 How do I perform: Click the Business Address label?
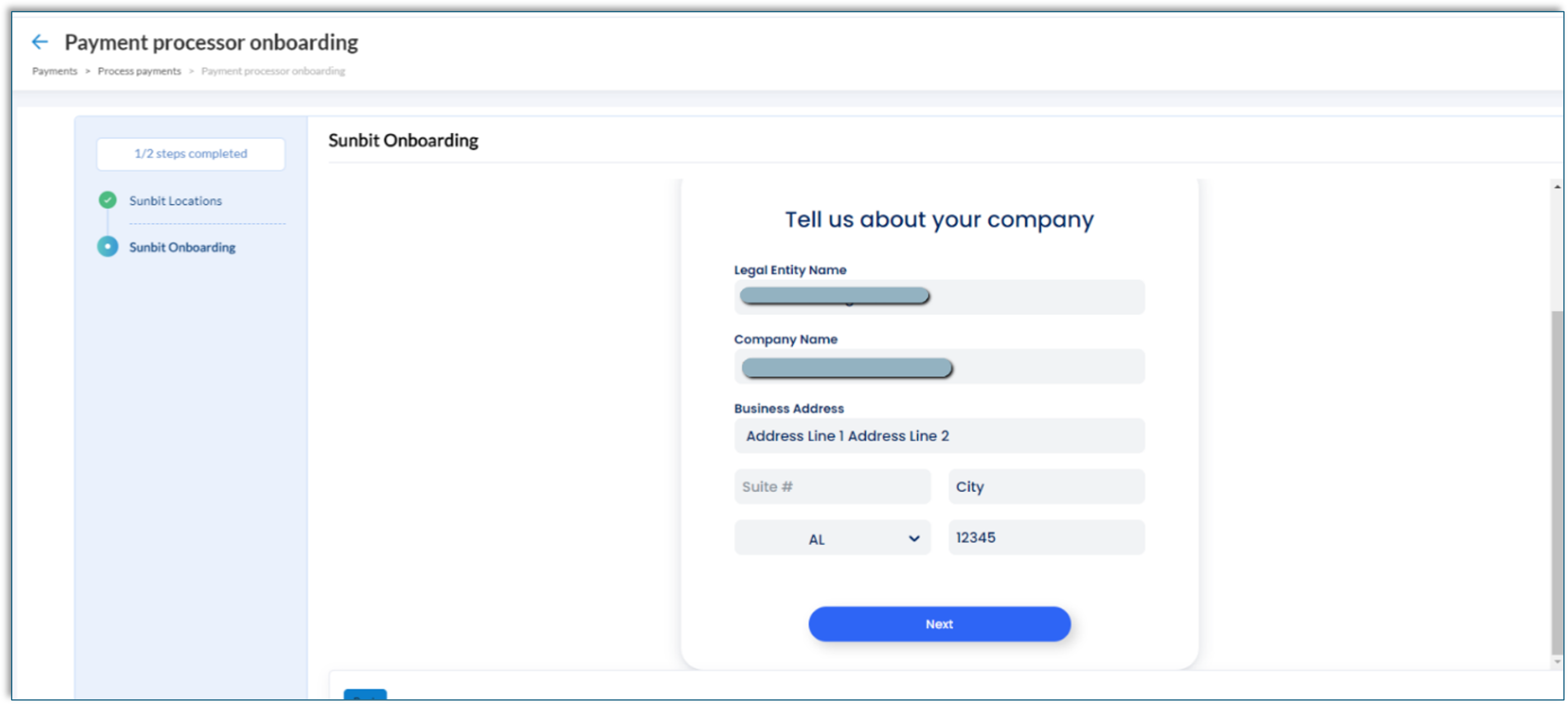[x=789, y=409]
